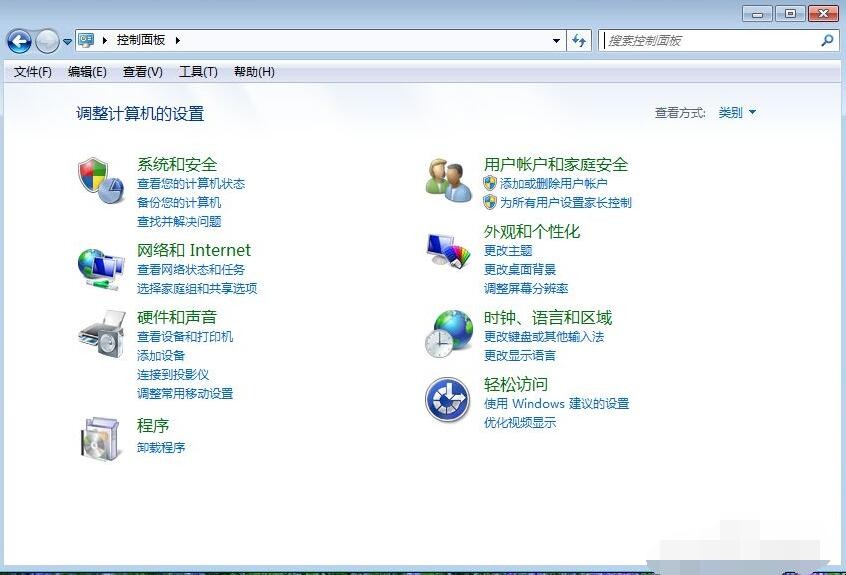
Task: Open the 网络和 Internet heading
Action: point(194,250)
